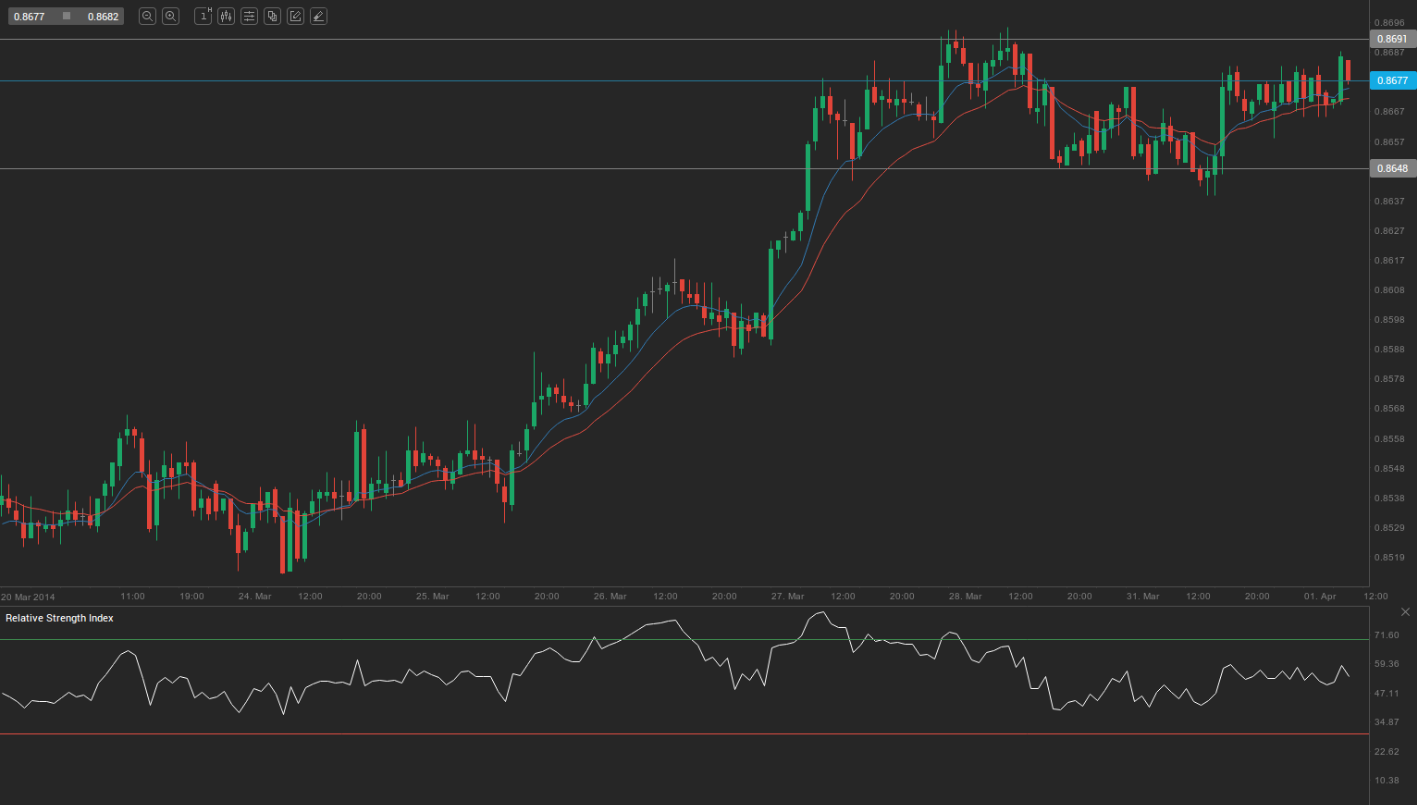Click the blue 0.8677 current price tag

click(1391, 80)
